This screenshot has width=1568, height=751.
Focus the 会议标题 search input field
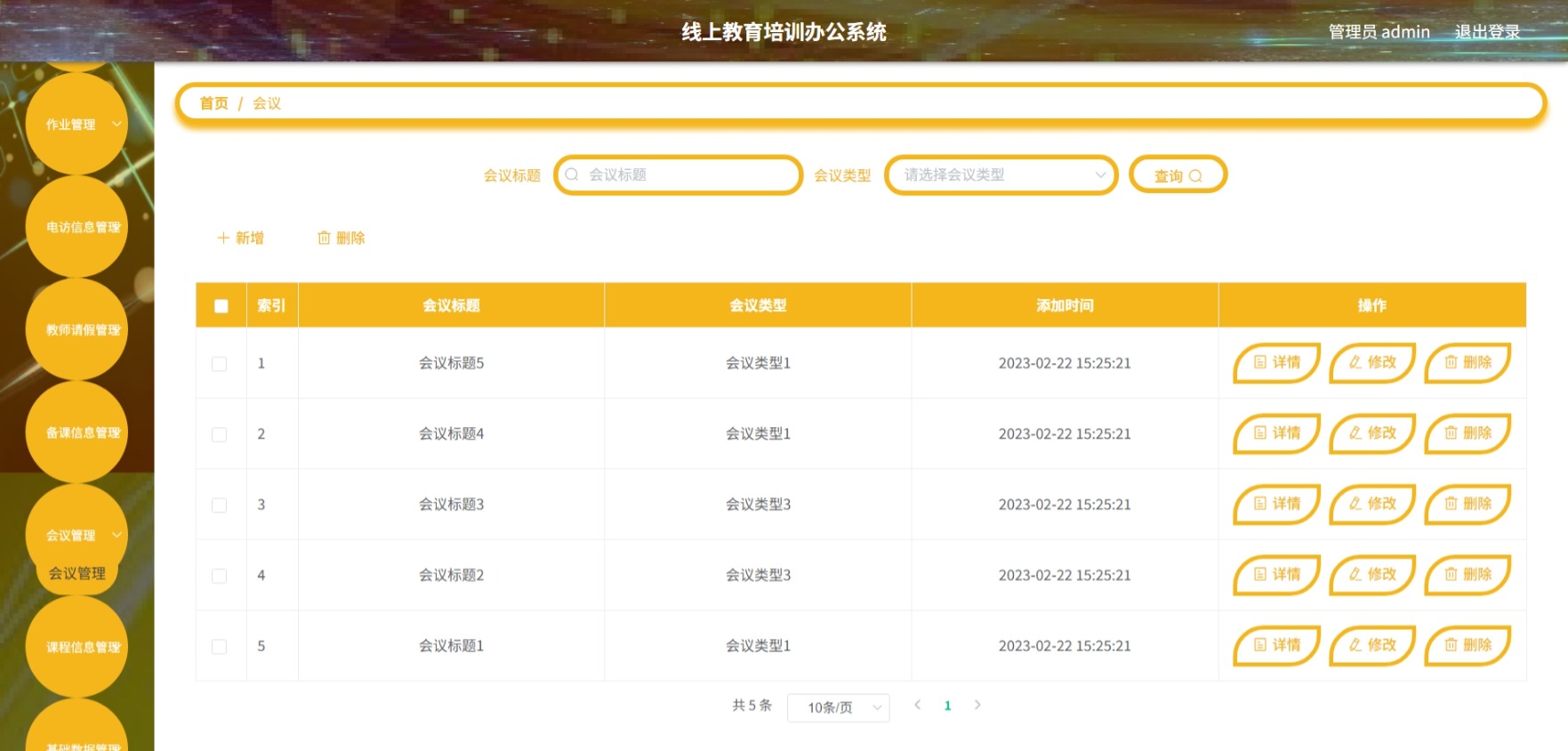pyautogui.click(x=678, y=175)
